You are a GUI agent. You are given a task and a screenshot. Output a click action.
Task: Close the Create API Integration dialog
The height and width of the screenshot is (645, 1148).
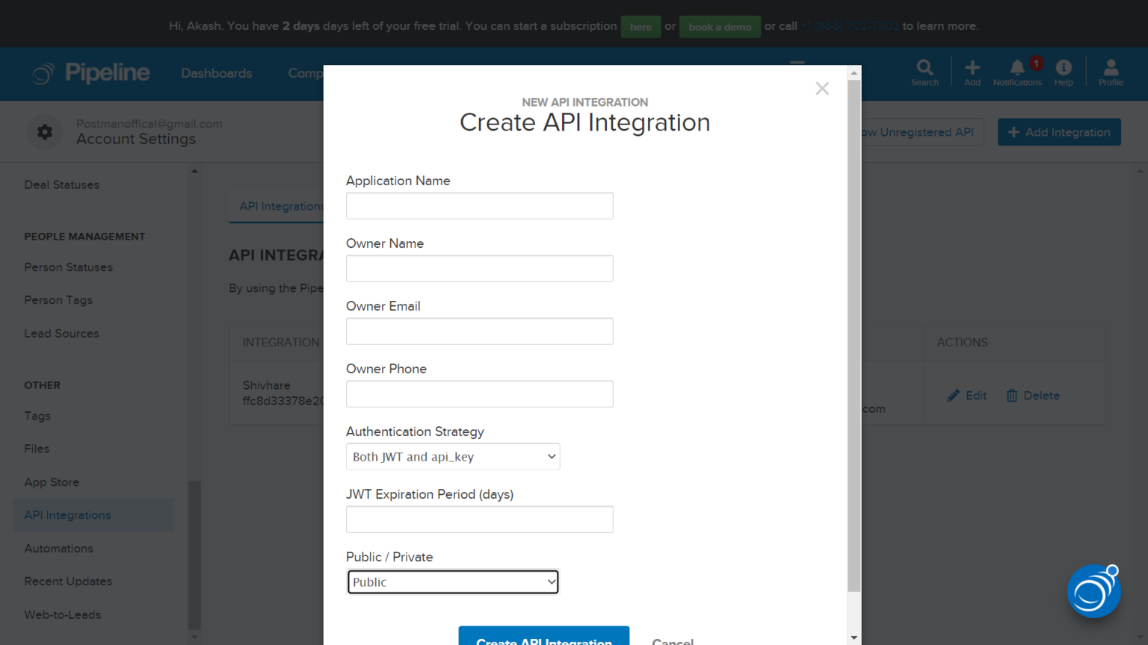tap(822, 89)
